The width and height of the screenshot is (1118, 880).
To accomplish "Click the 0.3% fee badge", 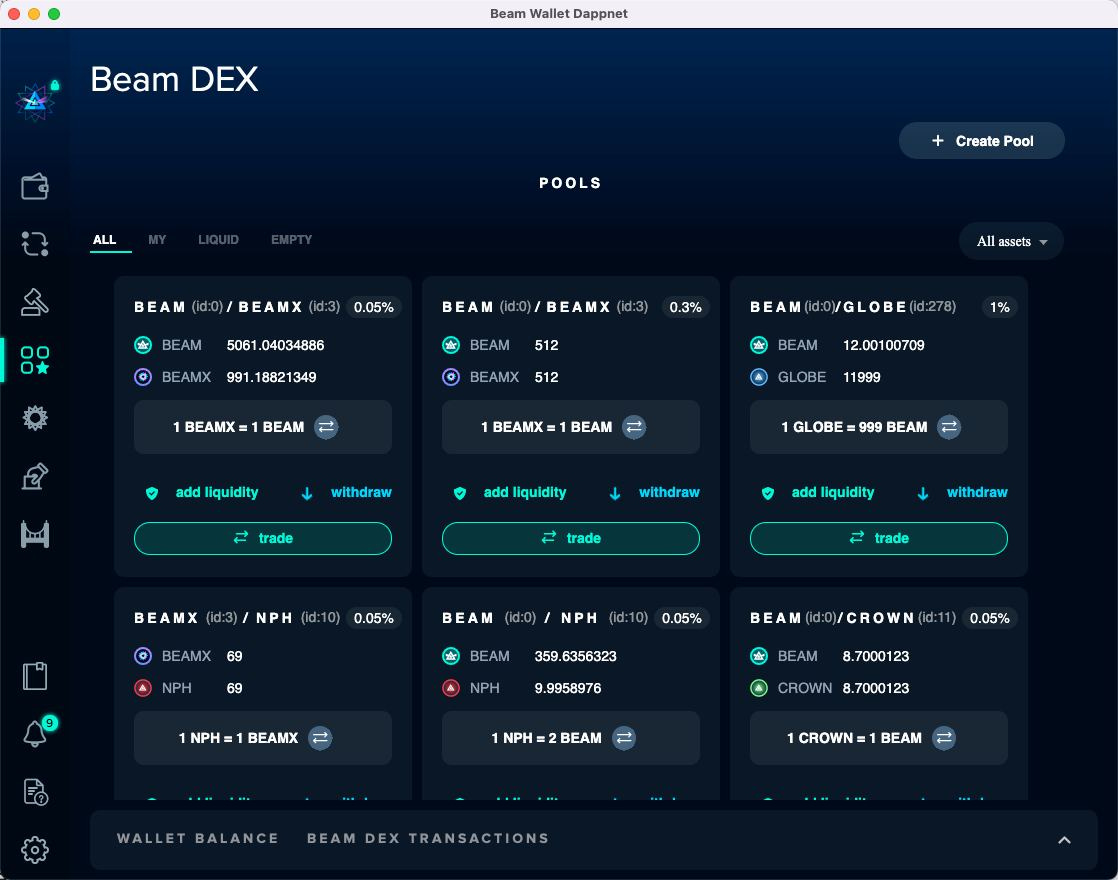I will pyautogui.click(x=685, y=307).
